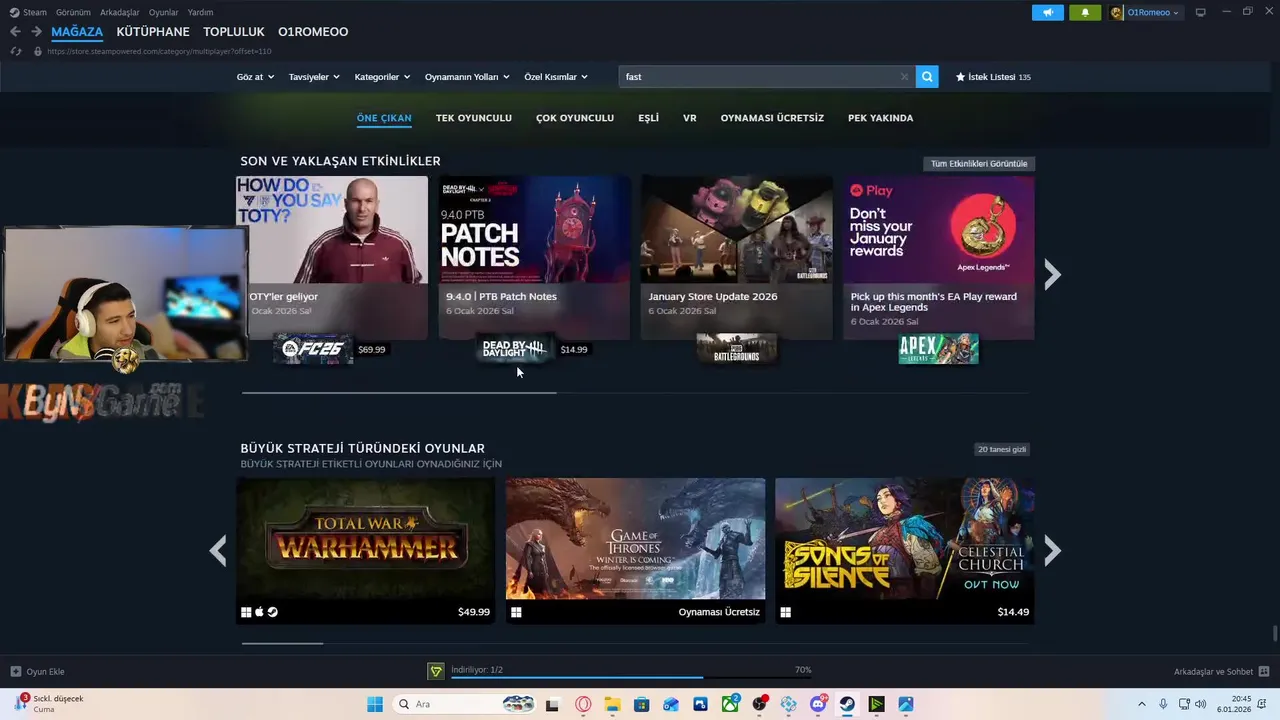This screenshot has height=720, width=1280.
Task: Open the Görünüm menu
Action: click(73, 12)
